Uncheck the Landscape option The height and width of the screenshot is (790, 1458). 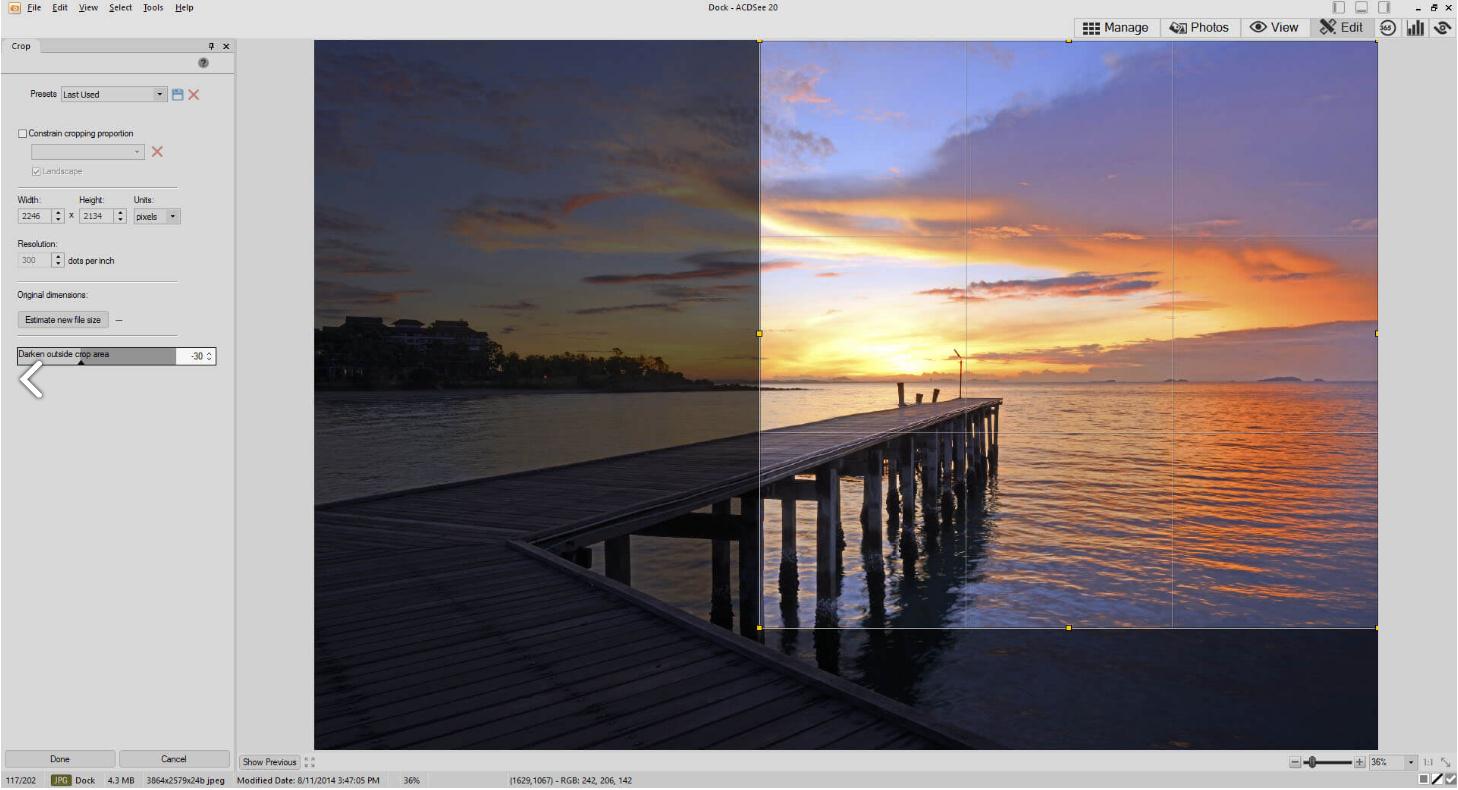coord(35,171)
